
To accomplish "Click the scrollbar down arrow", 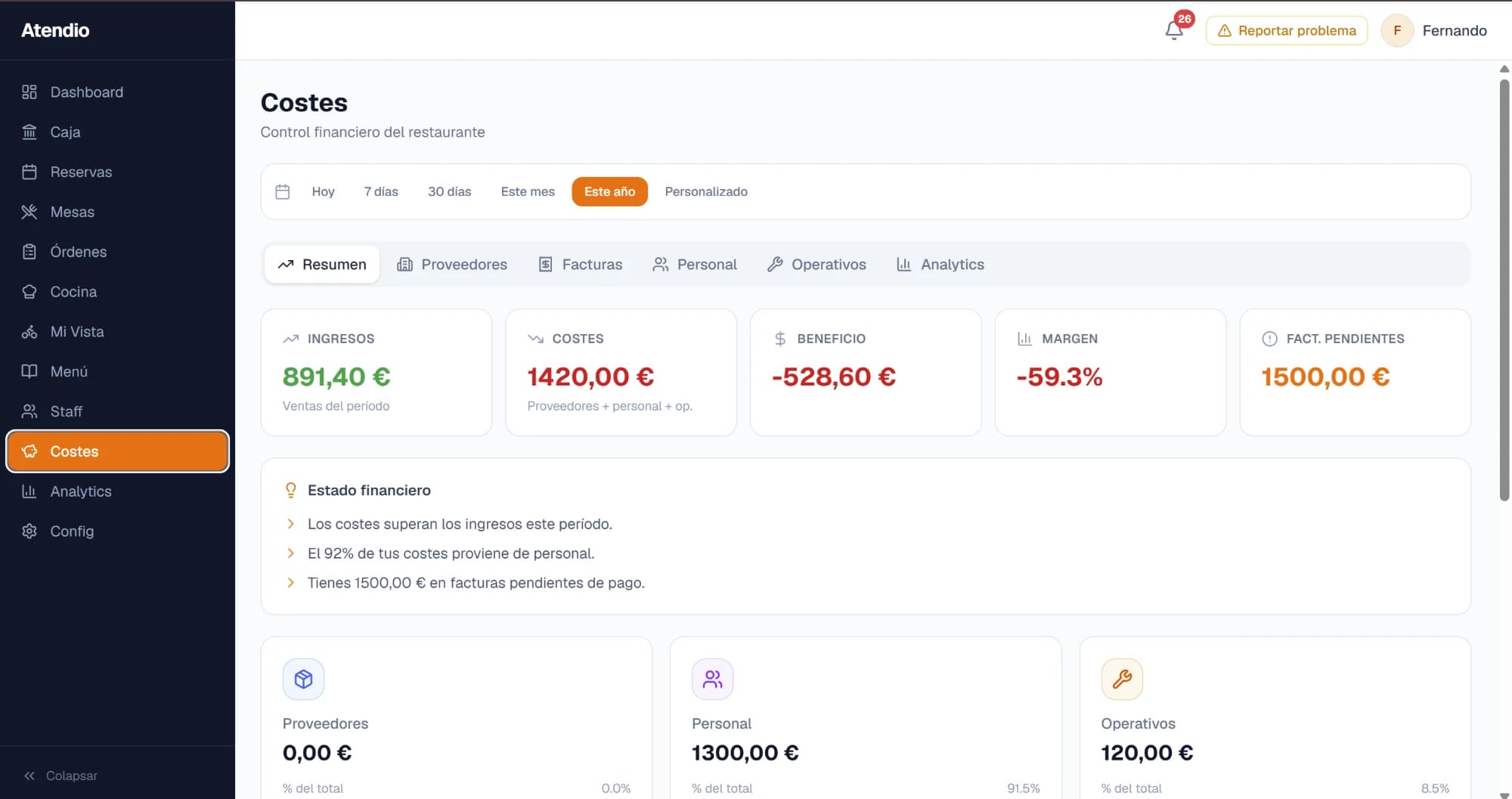I will (x=1504, y=794).
